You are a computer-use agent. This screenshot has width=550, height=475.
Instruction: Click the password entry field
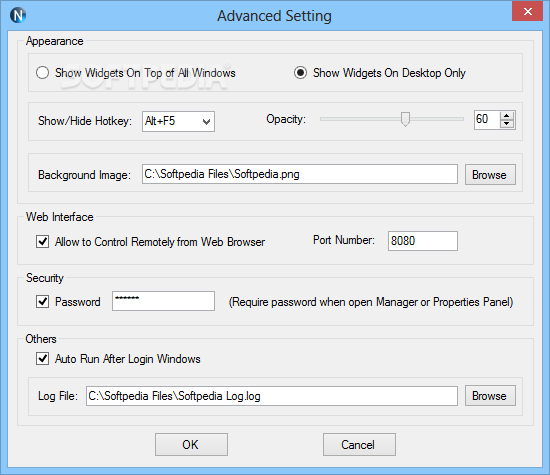(x=163, y=301)
